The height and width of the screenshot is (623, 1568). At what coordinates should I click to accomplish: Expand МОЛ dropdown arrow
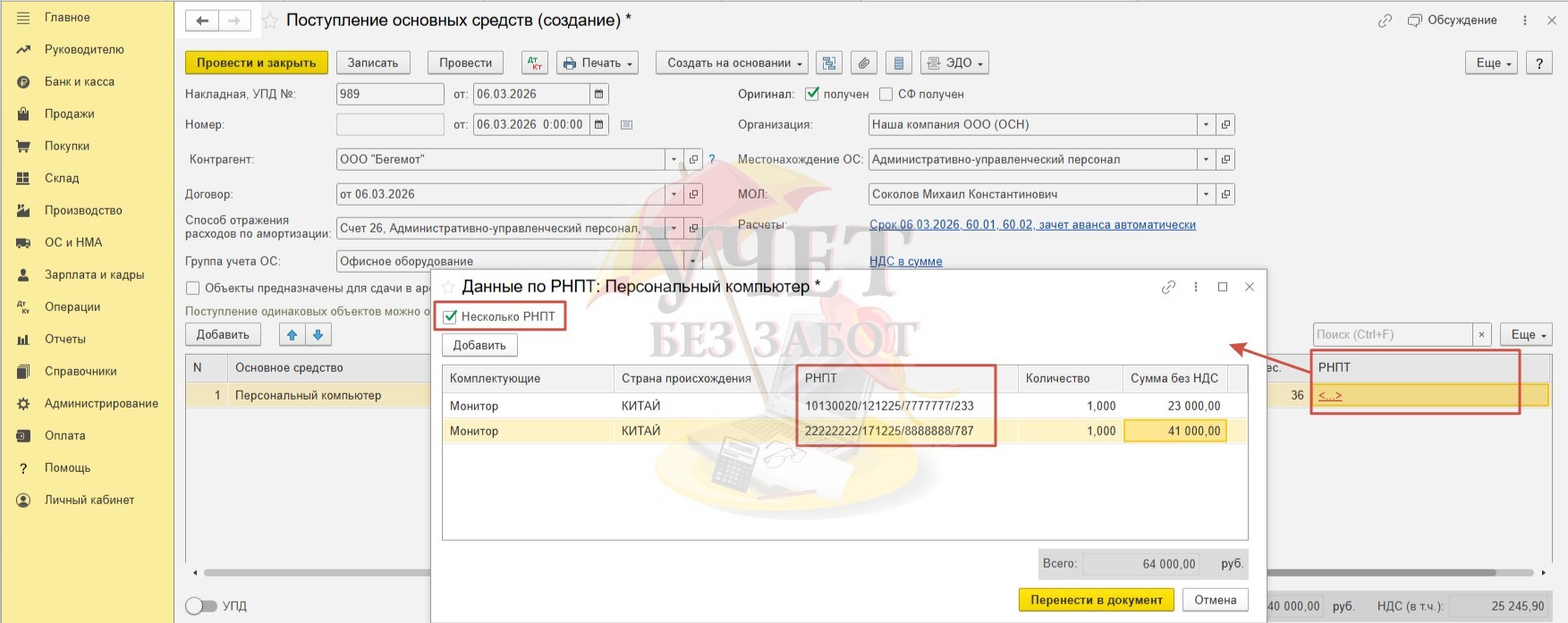click(x=1206, y=194)
